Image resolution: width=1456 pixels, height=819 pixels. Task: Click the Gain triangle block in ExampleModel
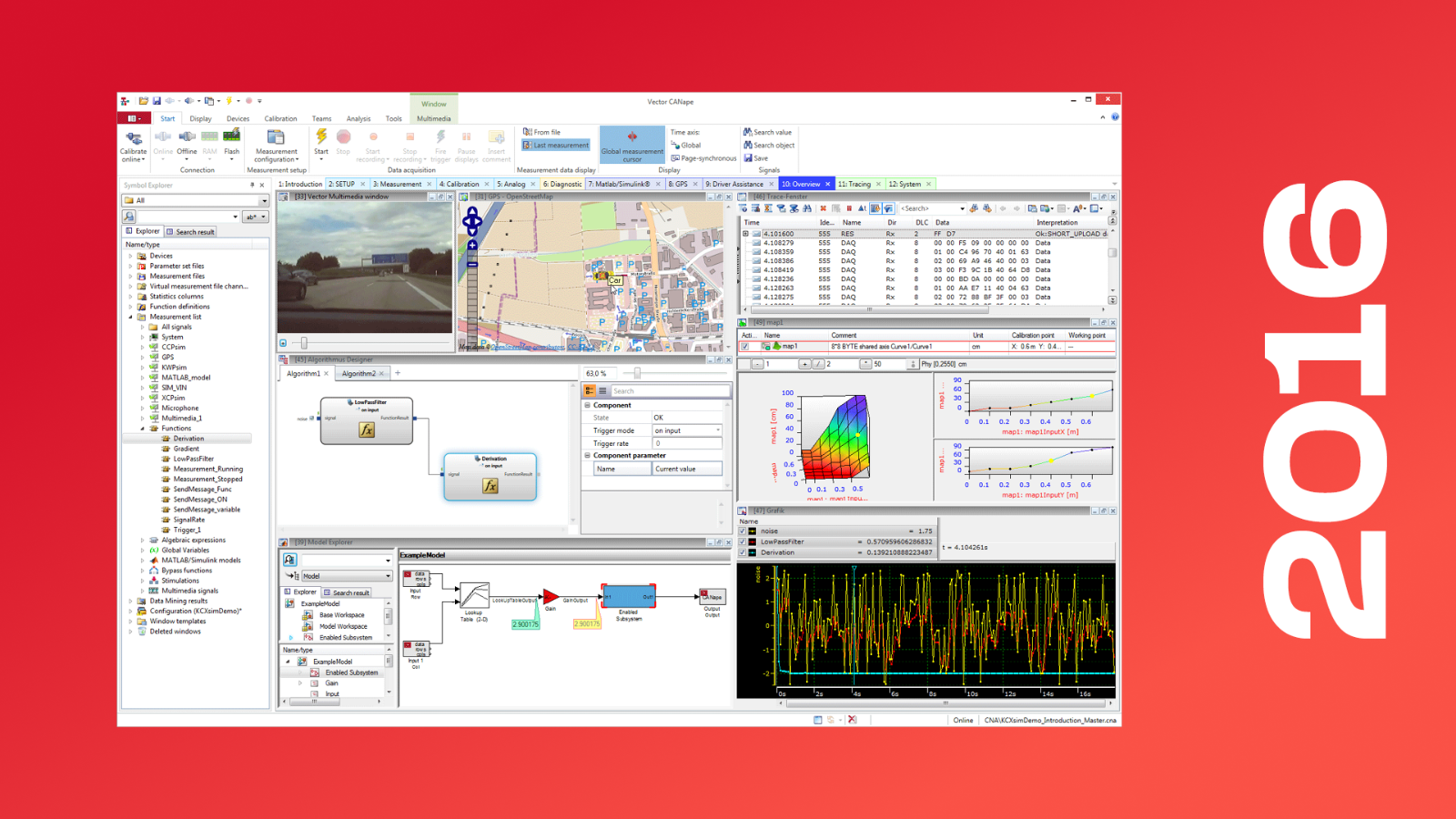pyautogui.click(x=551, y=597)
